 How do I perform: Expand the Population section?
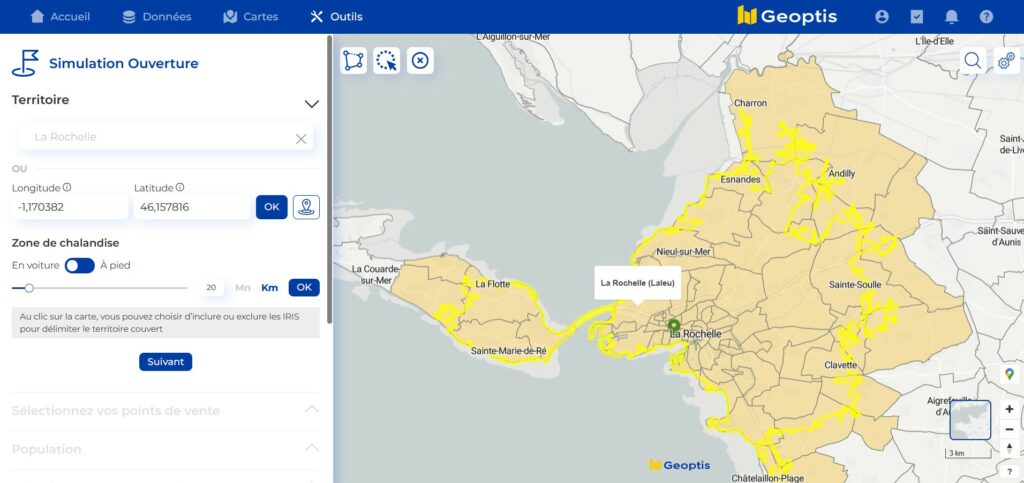pos(165,449)
